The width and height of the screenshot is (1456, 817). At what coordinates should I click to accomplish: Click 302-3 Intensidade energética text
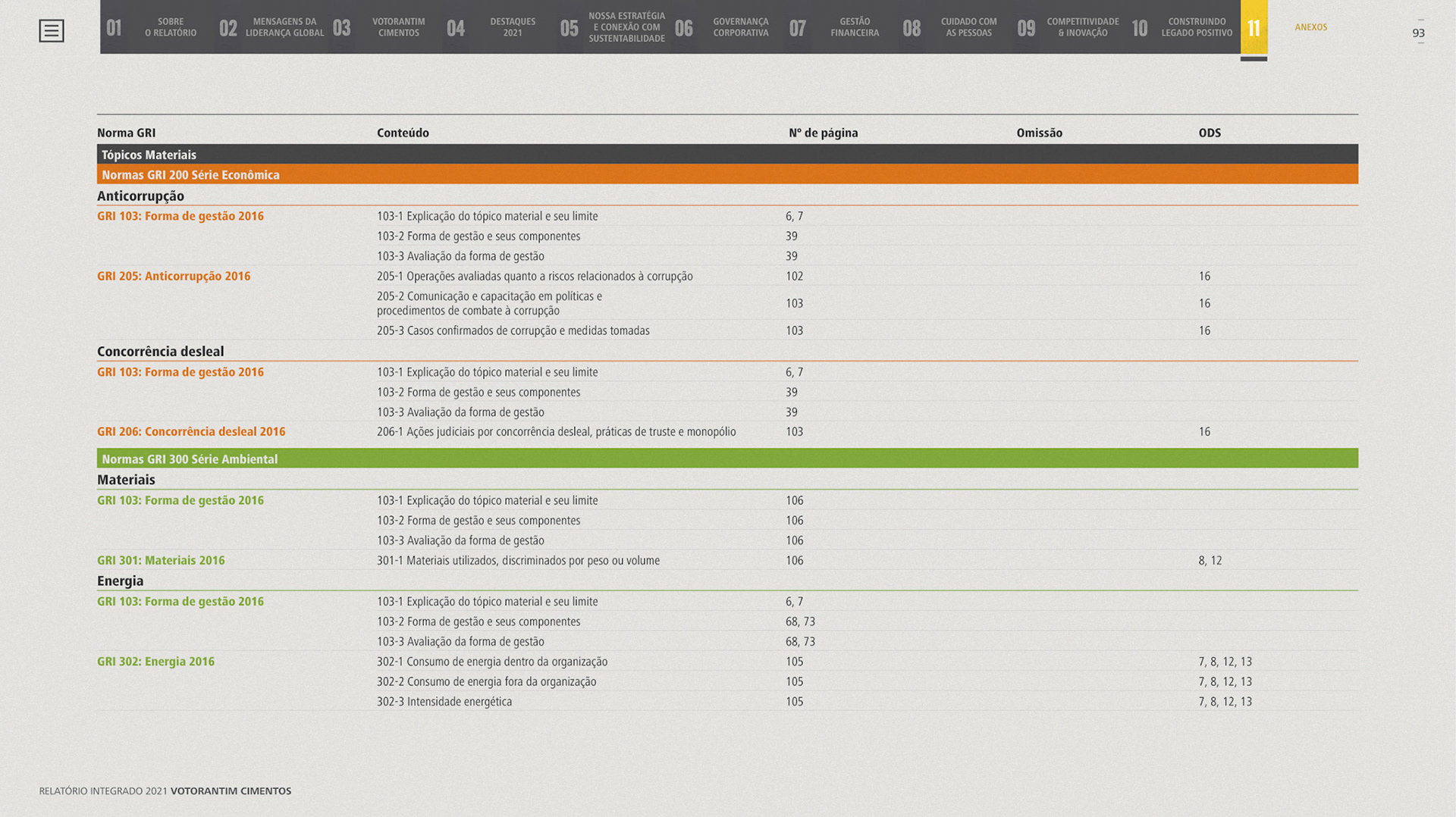(444, 702)
